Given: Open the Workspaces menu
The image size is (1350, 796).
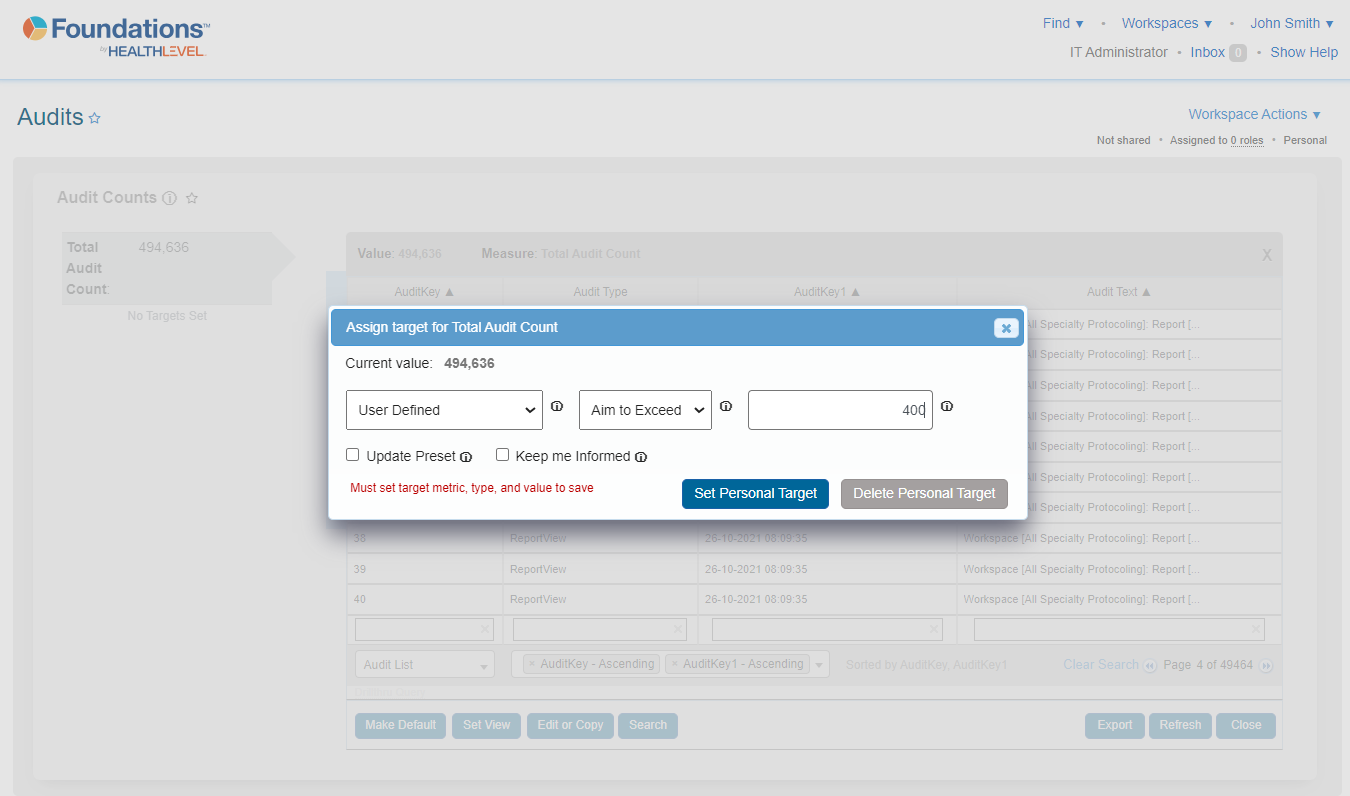Looking at the screenshot, I should 1166,23.
